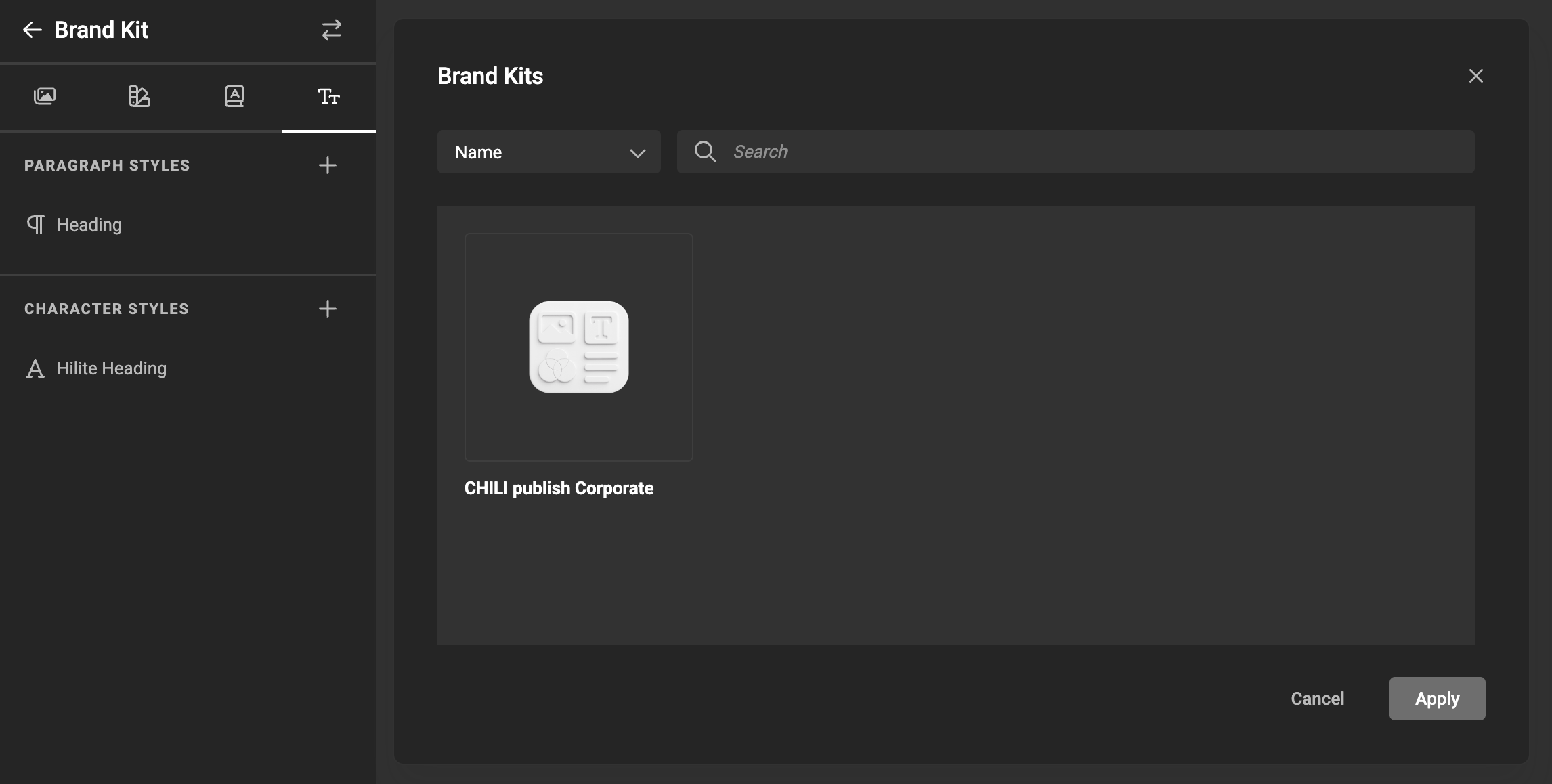The width and height of the screenshot is (1552, 784).
Task: Click the Search input field
Action: pyautogui.click(x=948, y=152)
